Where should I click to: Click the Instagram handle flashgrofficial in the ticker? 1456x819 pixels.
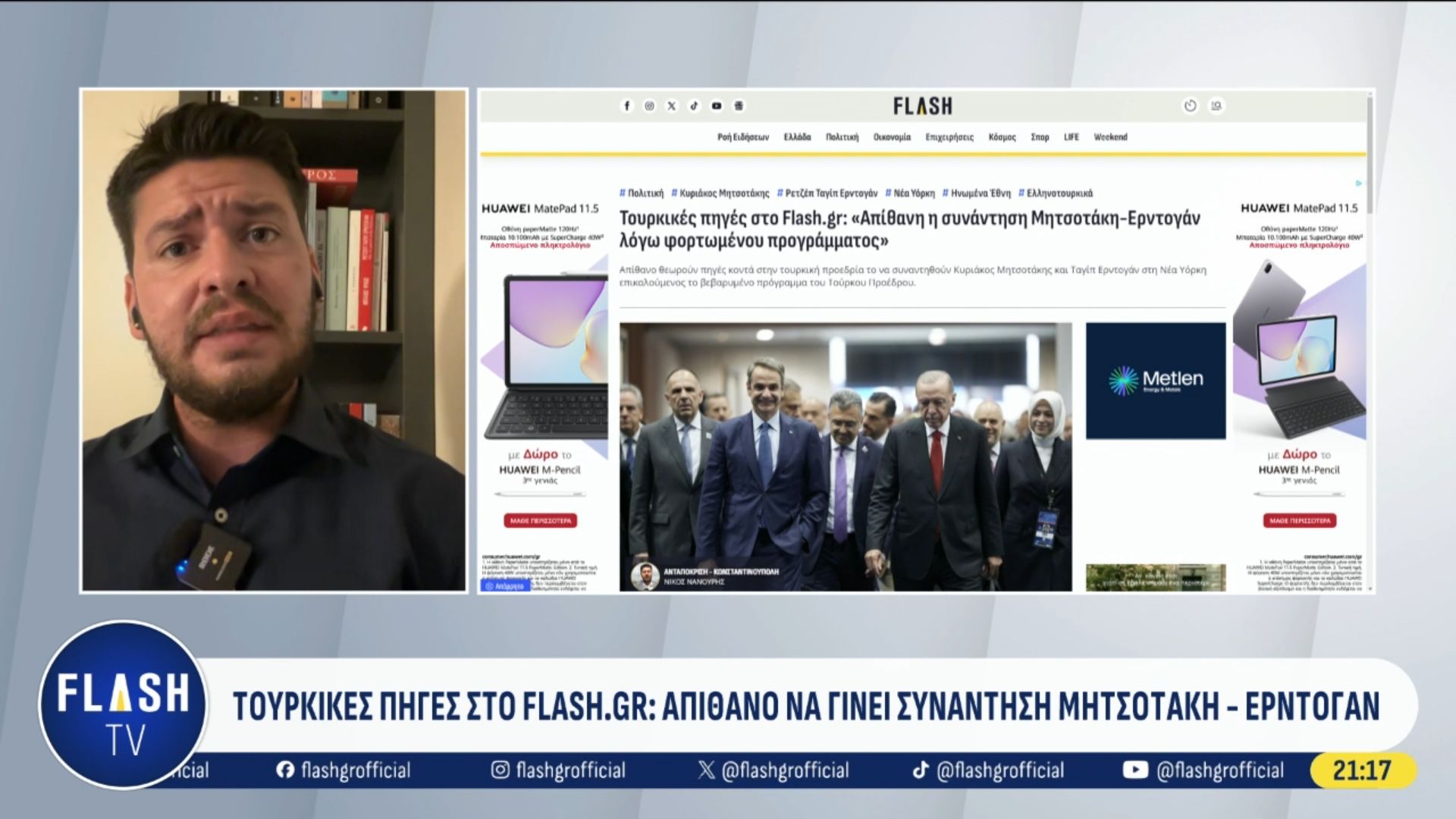(570, 770)
